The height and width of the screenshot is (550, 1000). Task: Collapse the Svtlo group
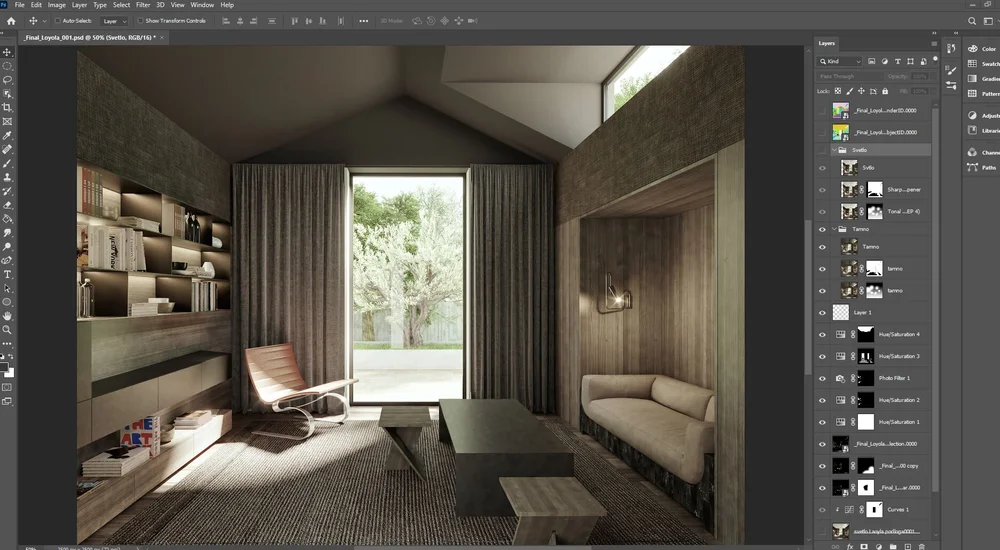click(x=835, y=151)
